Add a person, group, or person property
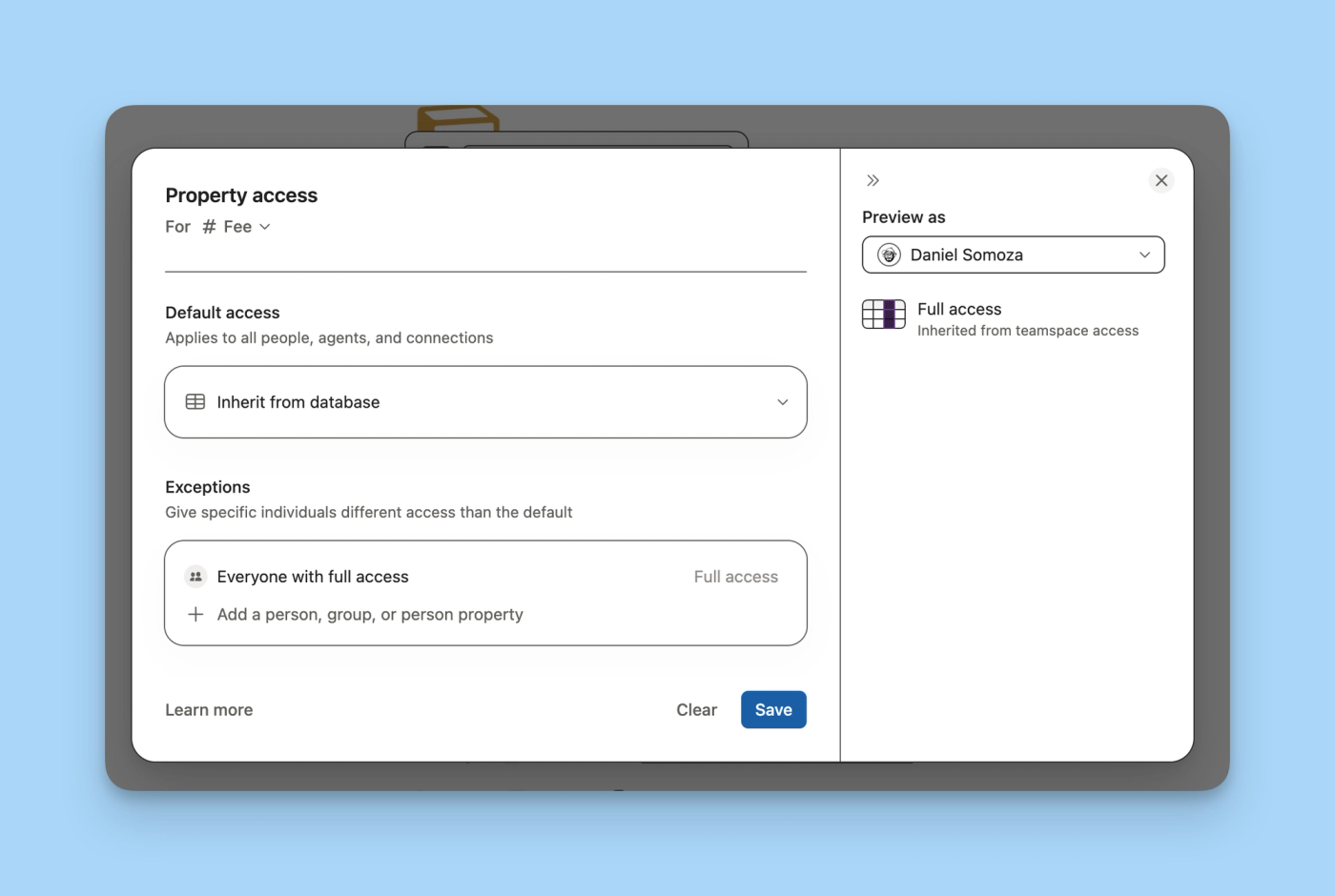1335x896 pixels. point(370,615)
